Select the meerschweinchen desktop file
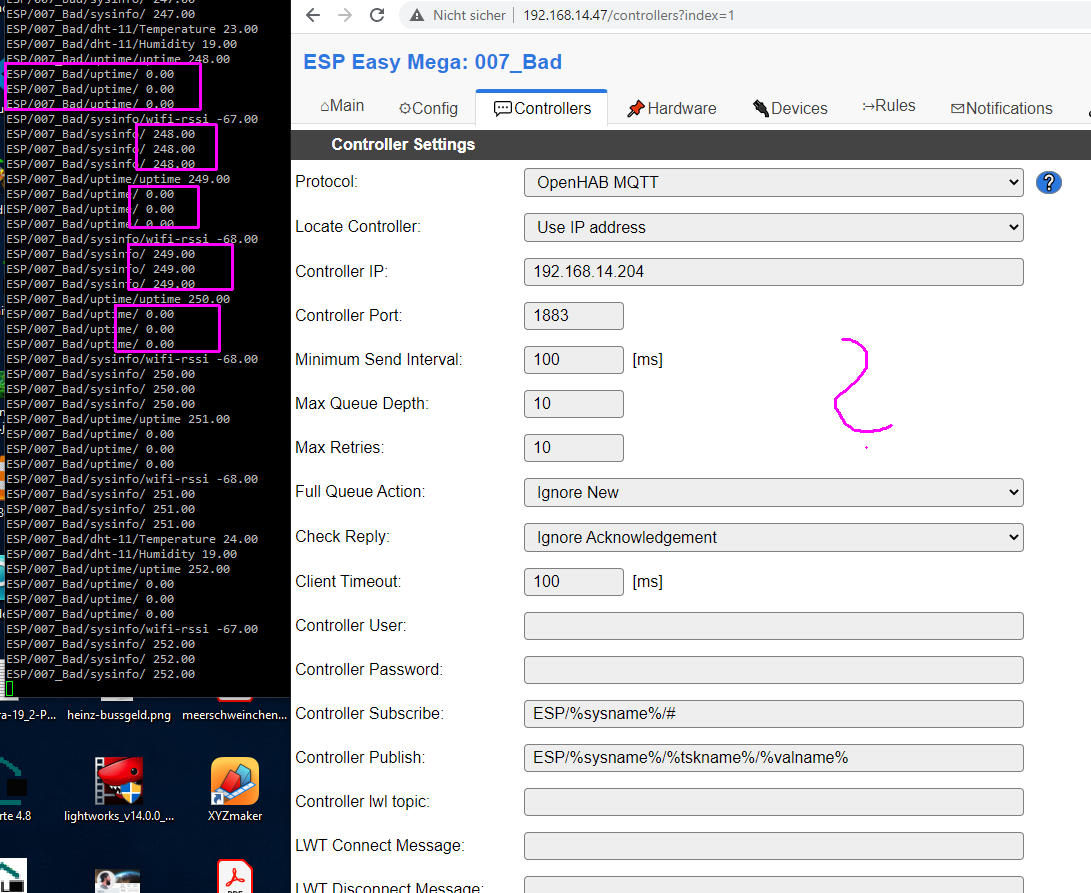Viewport: 1091px width, 893px height. point(234,715)
